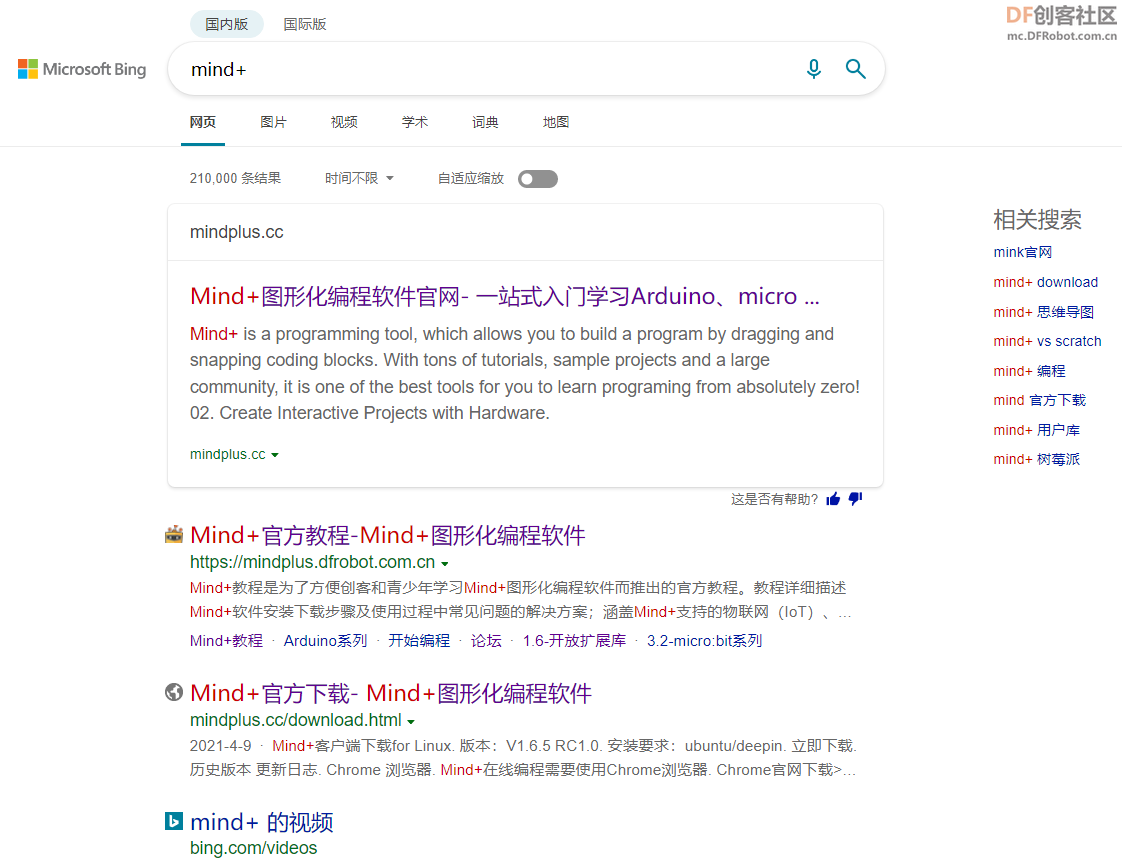Screen dimensions: 1122x861
Task: Select the 网页 search tab
Action: 203,122
